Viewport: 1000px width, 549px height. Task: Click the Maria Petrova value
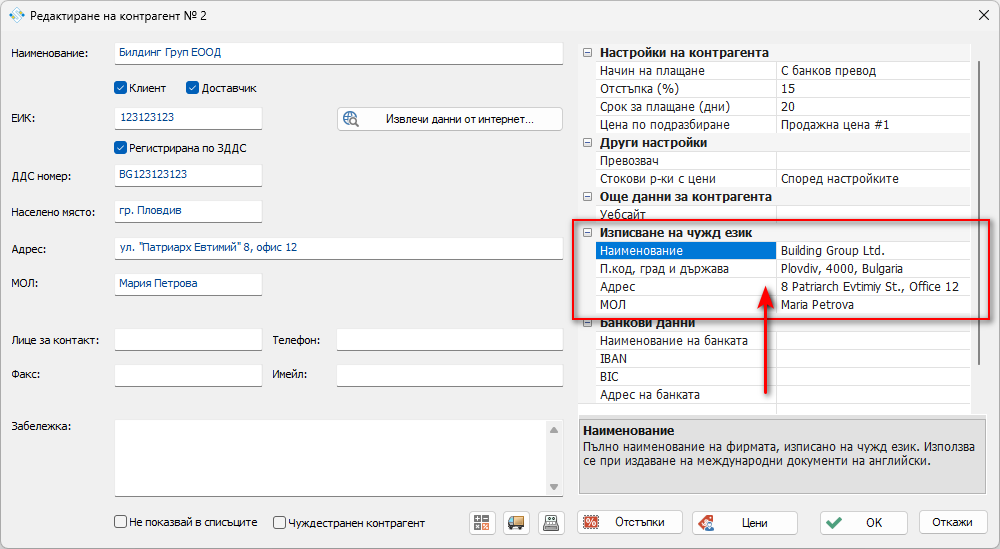(x=873, y=305)
